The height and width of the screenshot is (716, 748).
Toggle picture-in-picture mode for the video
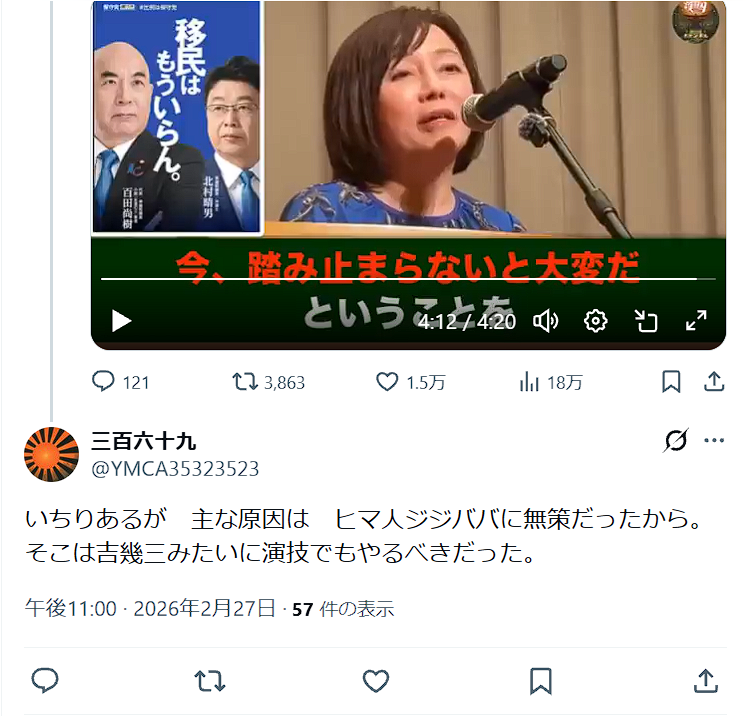coord(645,321)
